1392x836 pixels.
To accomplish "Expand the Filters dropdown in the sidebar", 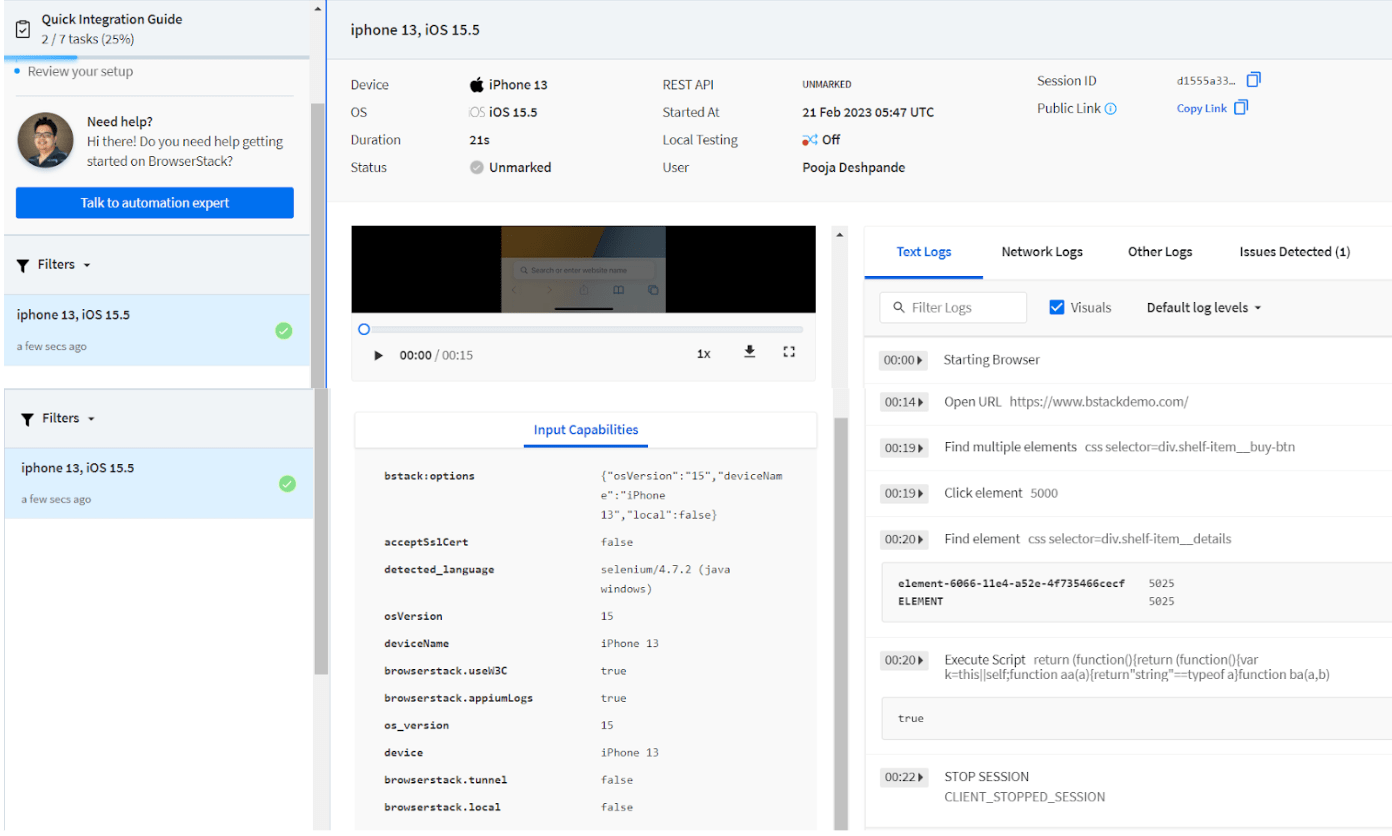I will [x=53, y=264].
